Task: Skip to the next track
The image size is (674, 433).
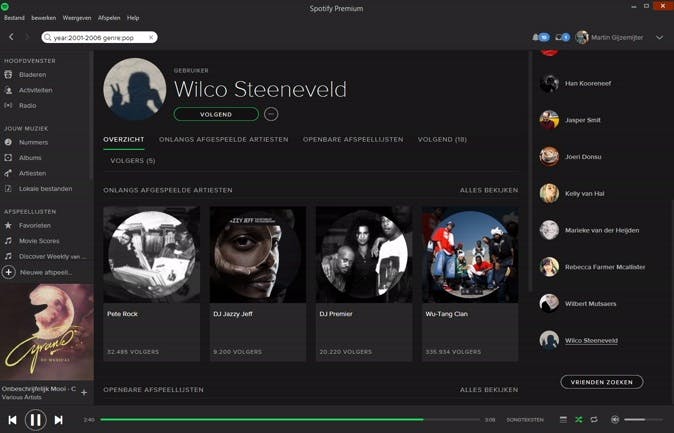Action: (58, 420)
